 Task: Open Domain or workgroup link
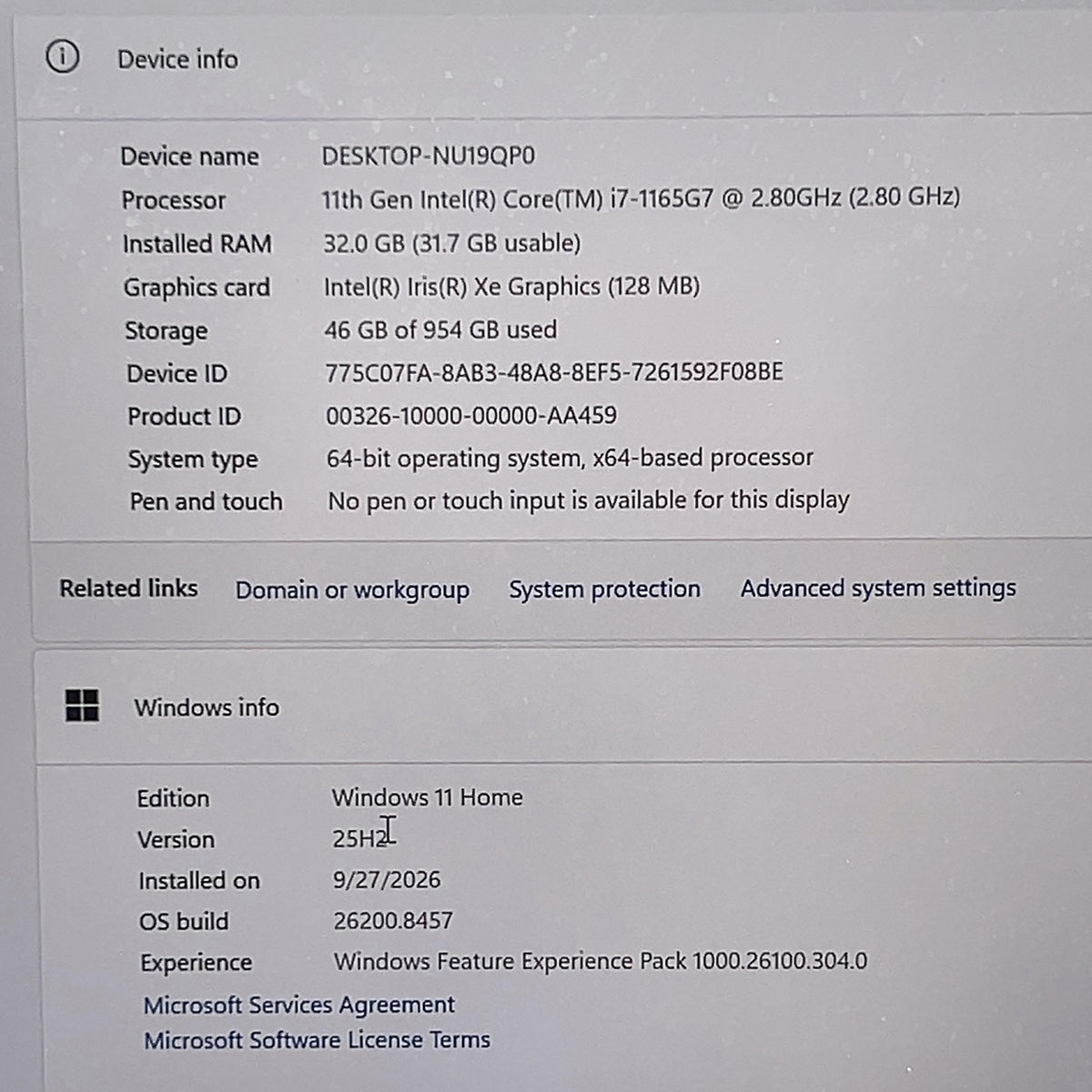352,591
